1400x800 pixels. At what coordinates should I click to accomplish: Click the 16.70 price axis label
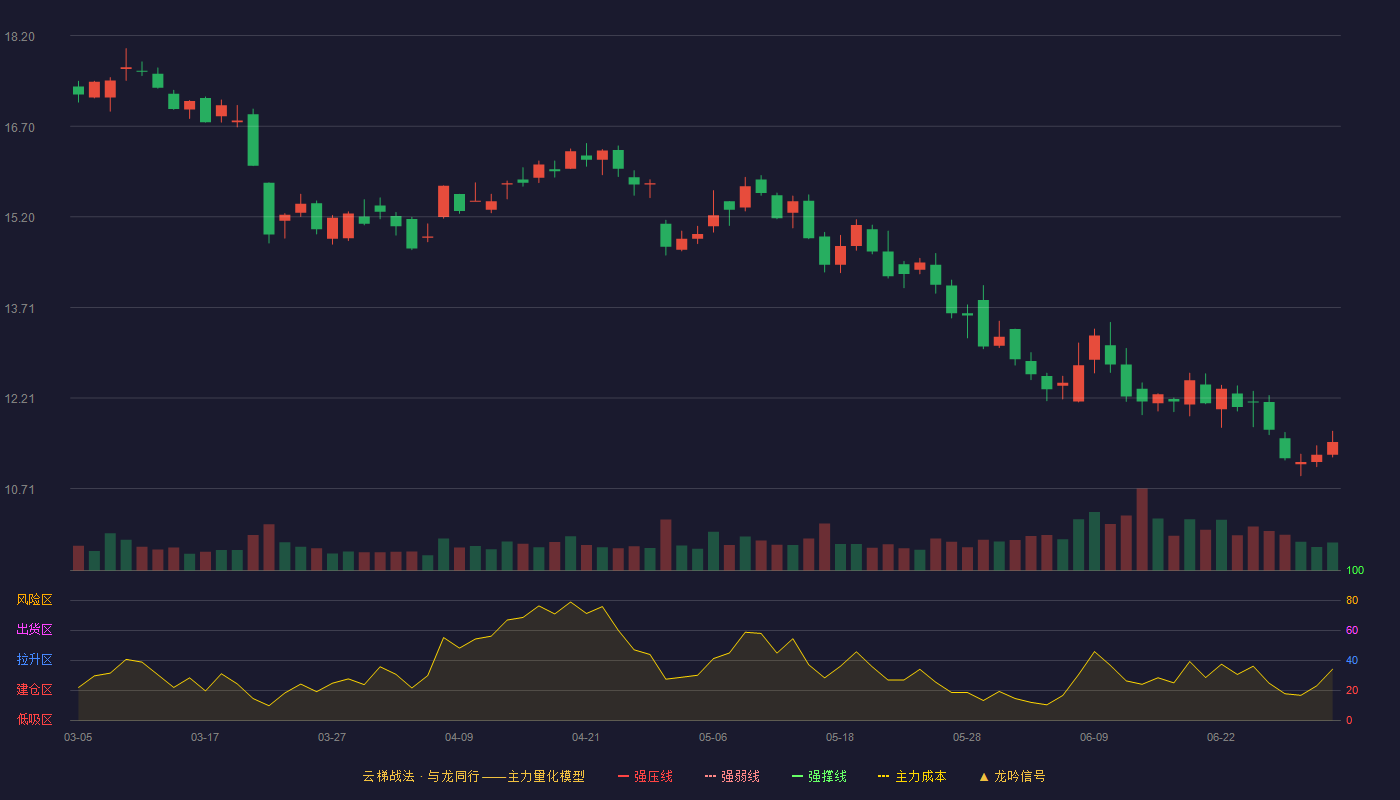19,127
